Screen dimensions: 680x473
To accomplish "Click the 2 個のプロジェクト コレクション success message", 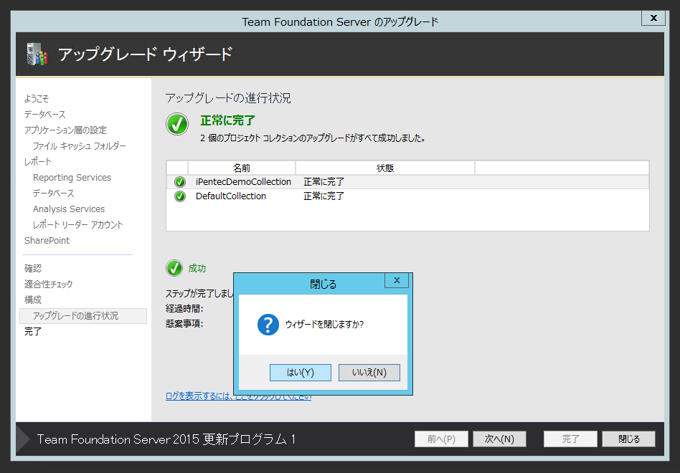I will point(312,138).
